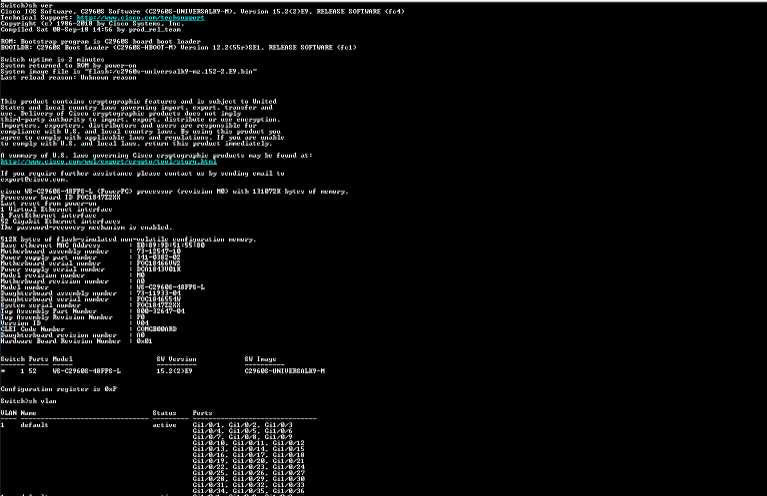Screen dimensions: 767x496
Task: Open the cisco.com/techsupport link
Action: click(x=140, y=18)
